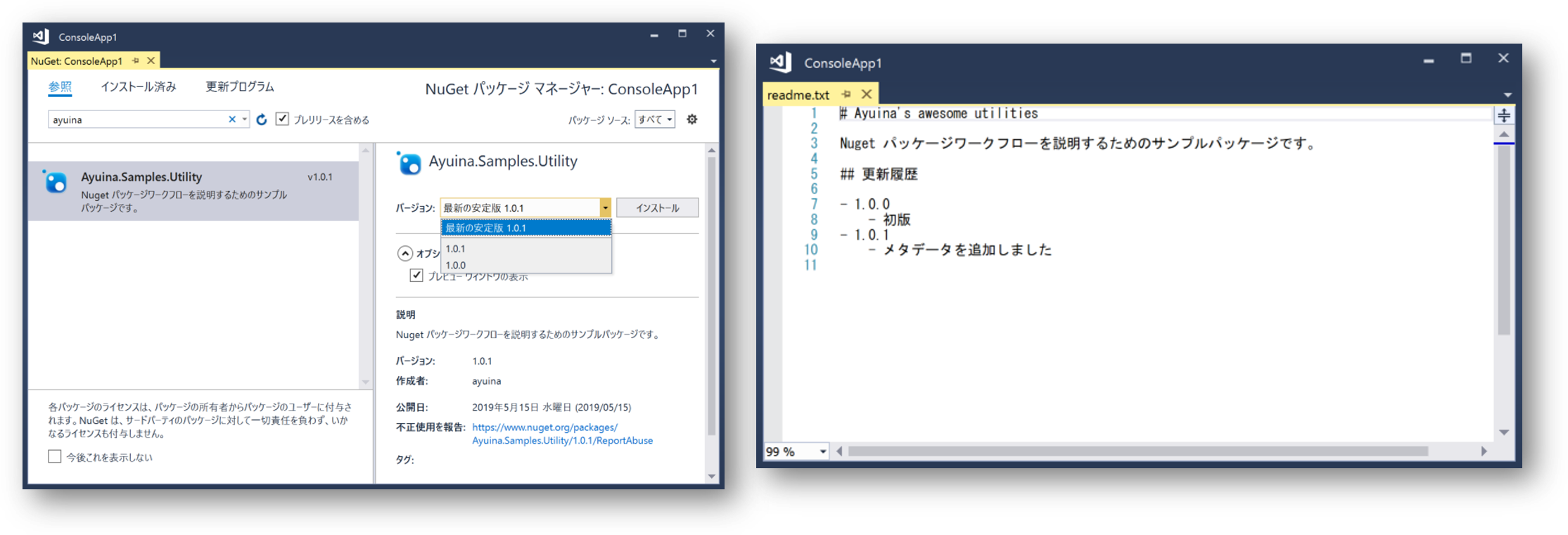
Task: Click the package list vertical scrollbar
Action: [365, 266]
